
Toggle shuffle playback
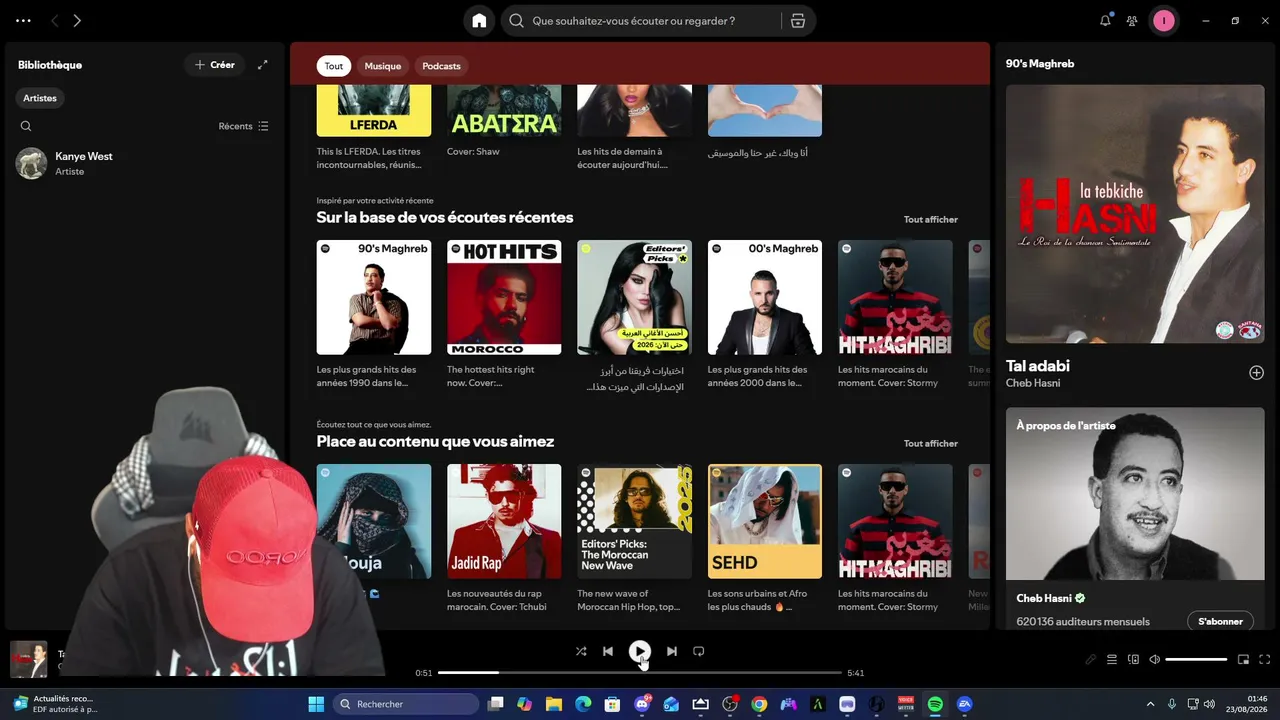pyautogui.click(x=581, y=651)
